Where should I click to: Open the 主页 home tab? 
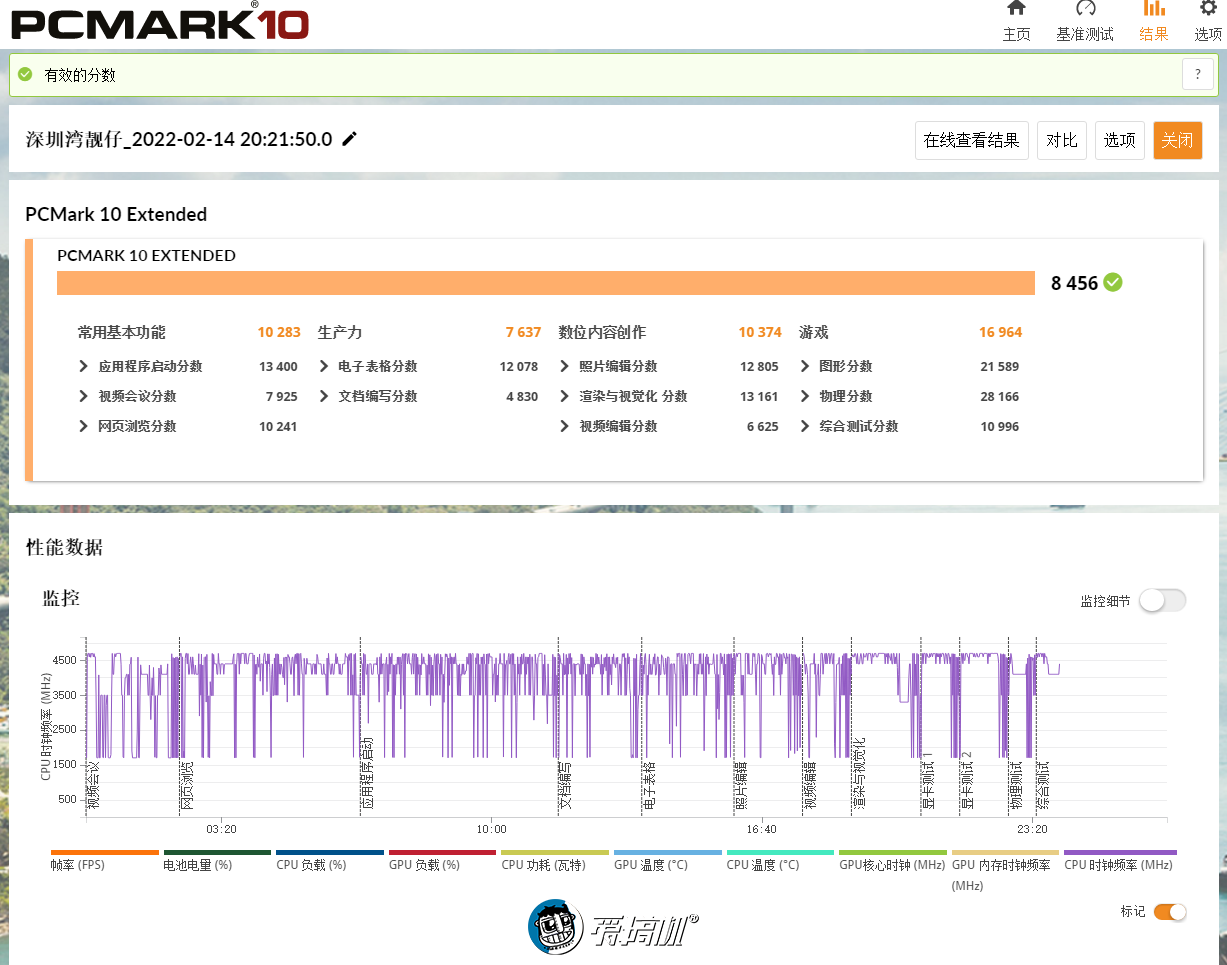1016,22
